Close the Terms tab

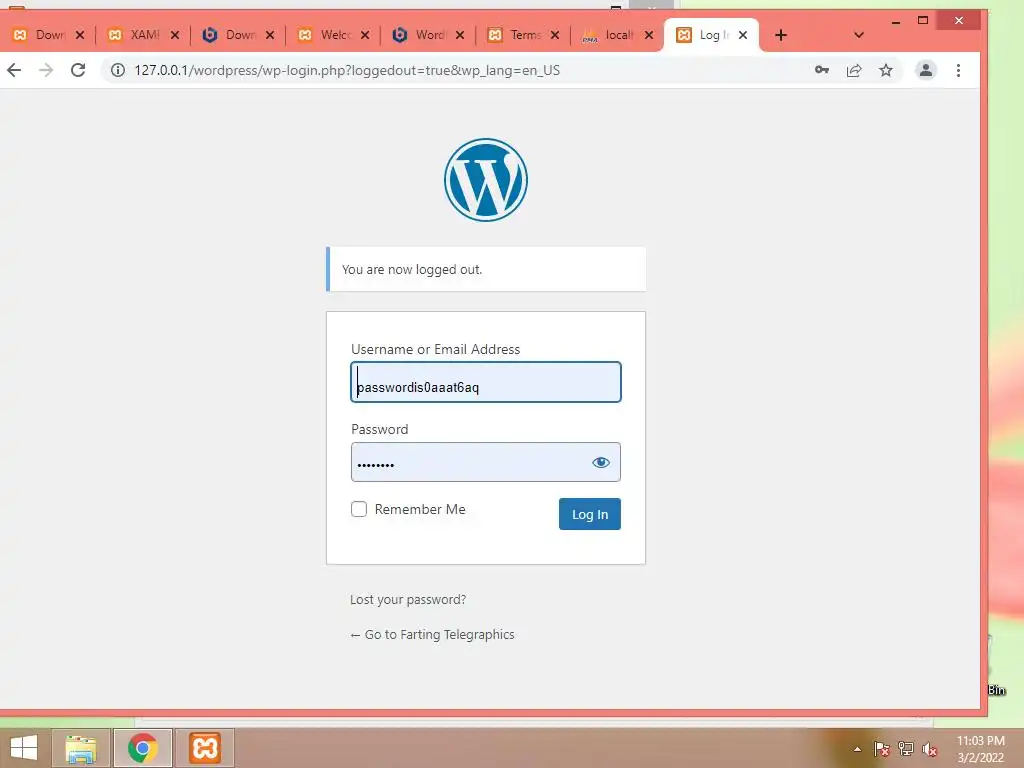coord(555,35)
